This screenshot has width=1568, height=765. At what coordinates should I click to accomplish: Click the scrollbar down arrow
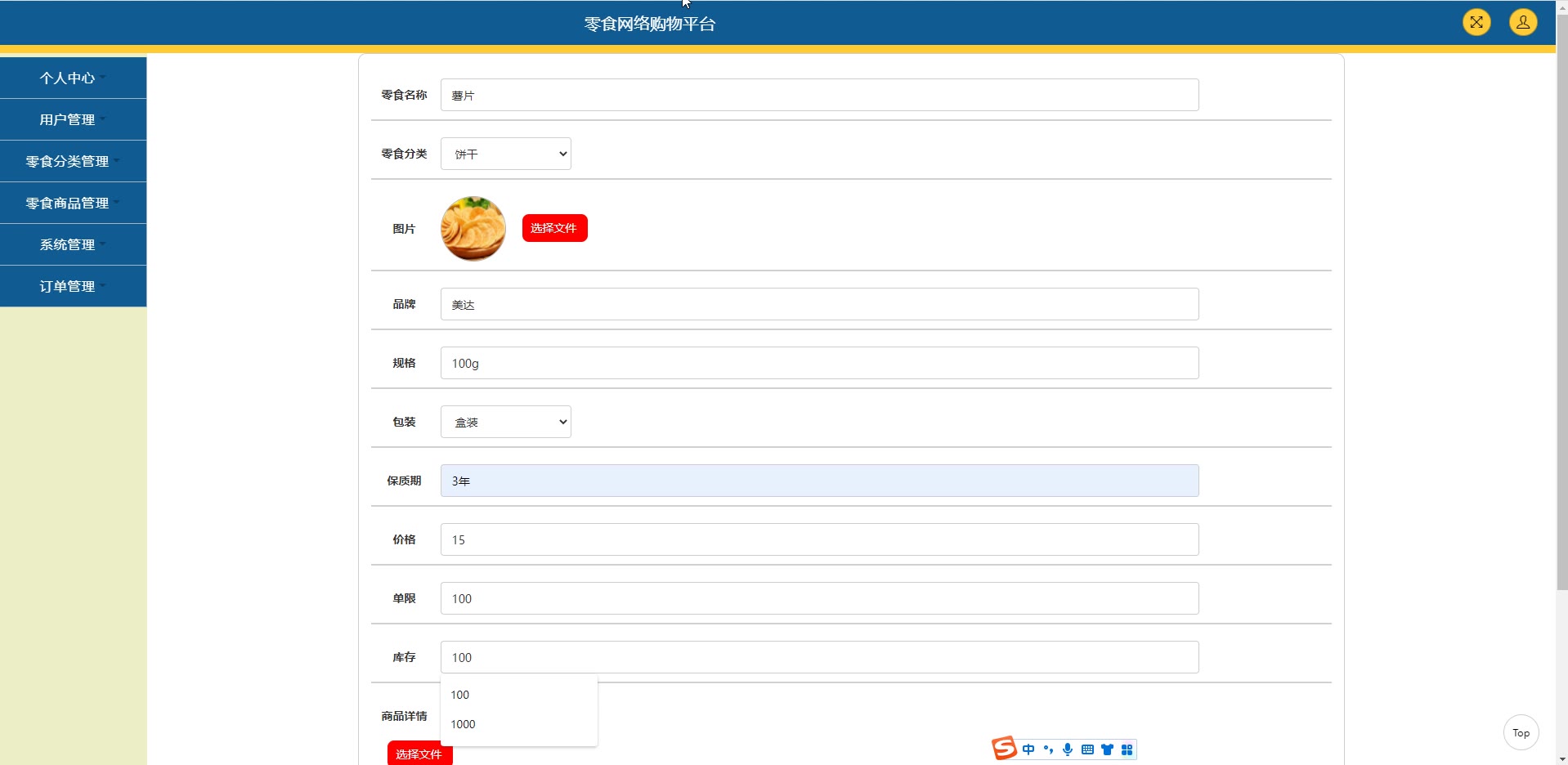(x=1561, y=758)
